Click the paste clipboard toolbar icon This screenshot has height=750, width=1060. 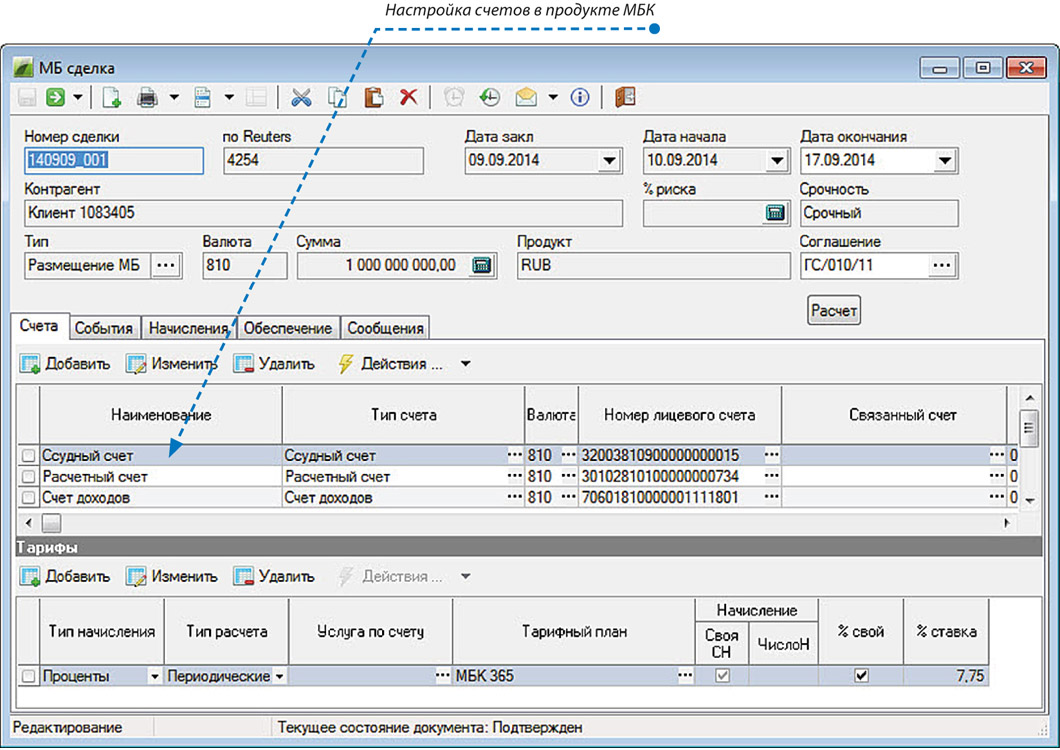point(373,97)
